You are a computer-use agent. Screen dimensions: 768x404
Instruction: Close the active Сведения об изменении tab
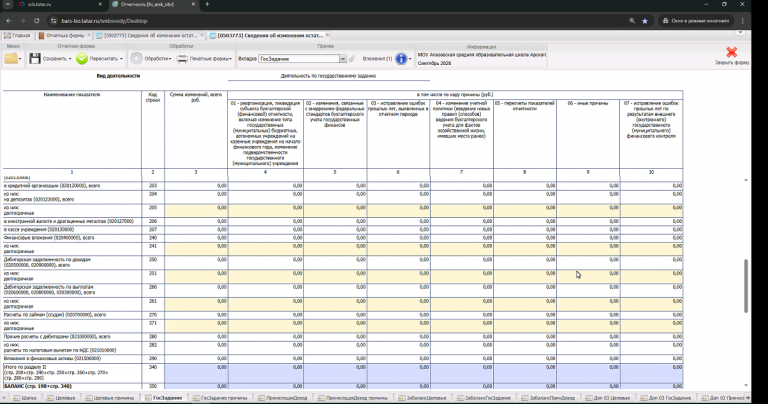click(327, 35)
